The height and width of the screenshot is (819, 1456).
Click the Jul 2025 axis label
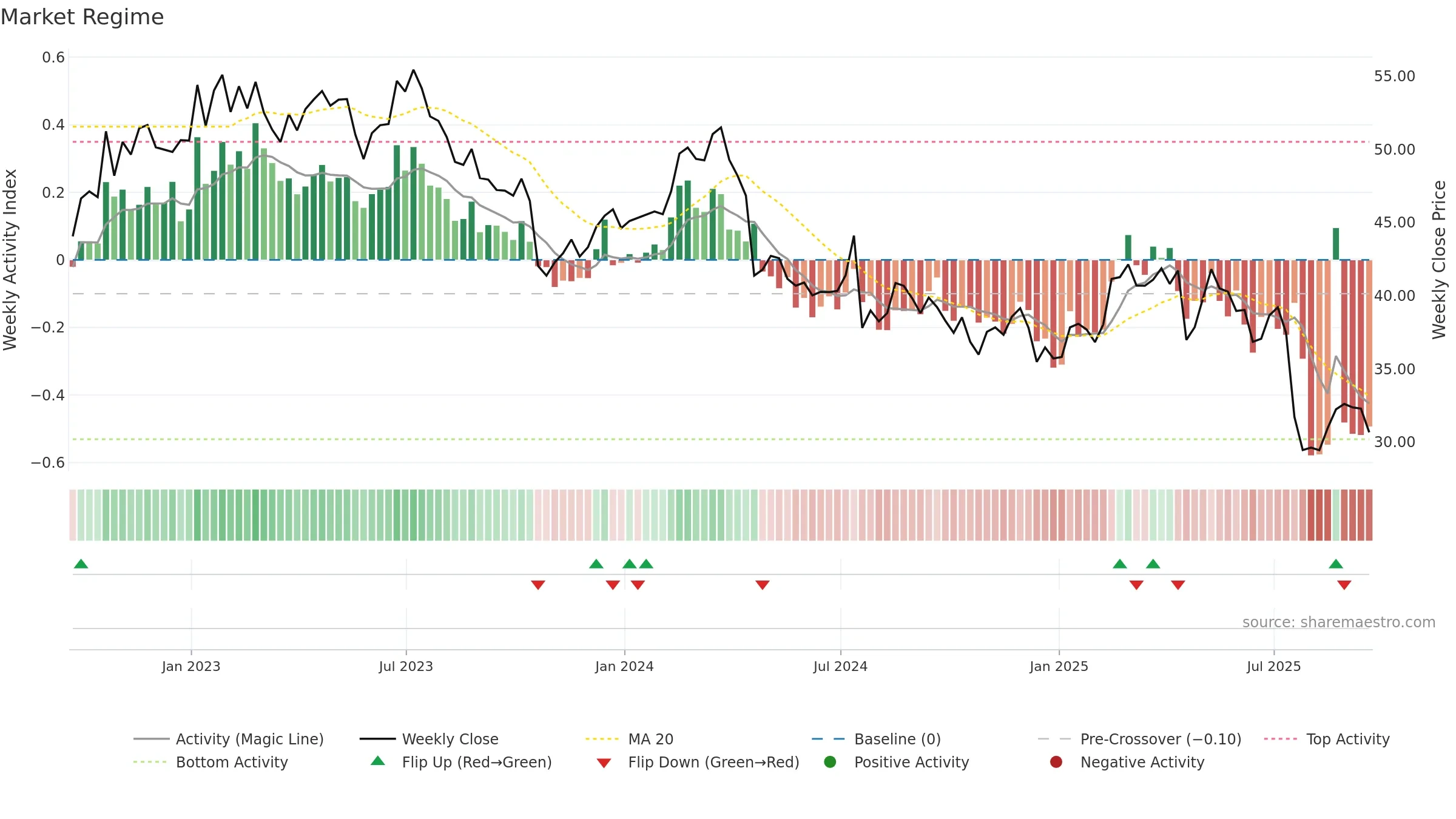coord(1274,666)
